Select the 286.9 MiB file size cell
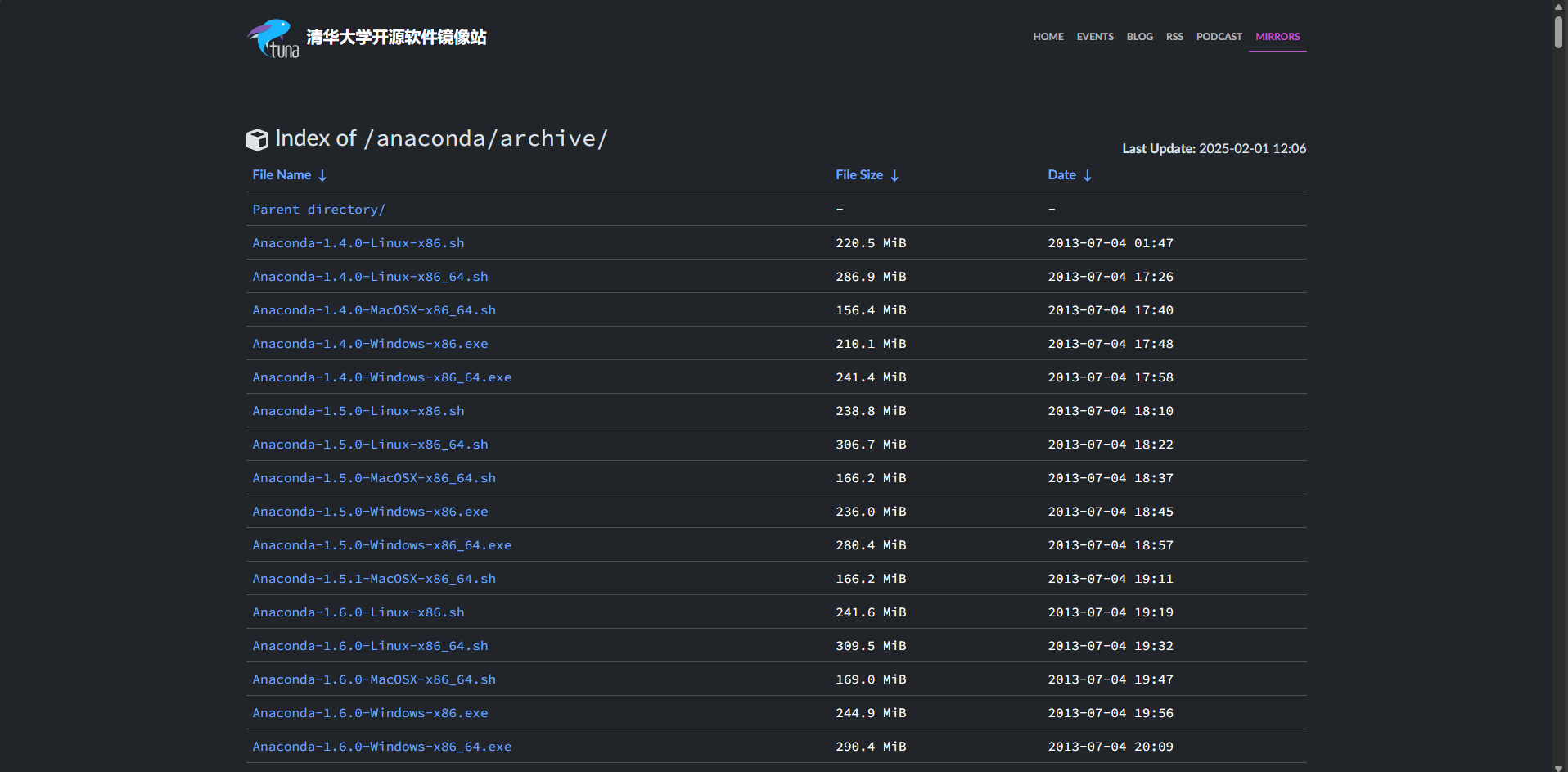Viewport: 1568px width, 772px height. click(871, 277)
